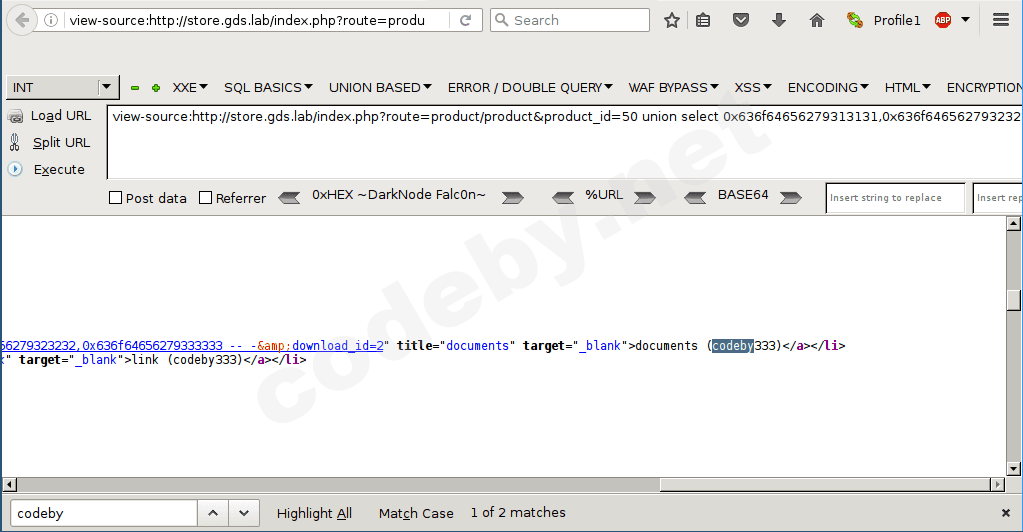Open the ENCRYPTION menu
1023x532 pixels.
pyautogui.click(x=985, y=87)
